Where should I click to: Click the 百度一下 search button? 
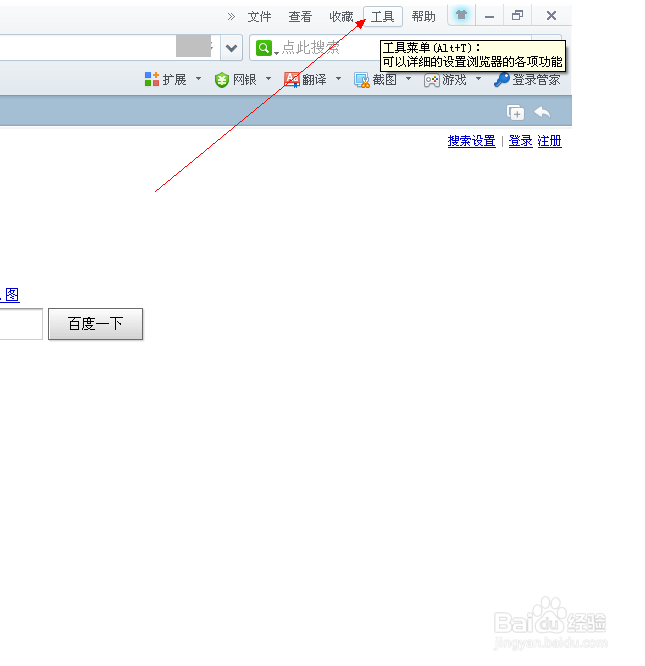click(x=96, y=324)
